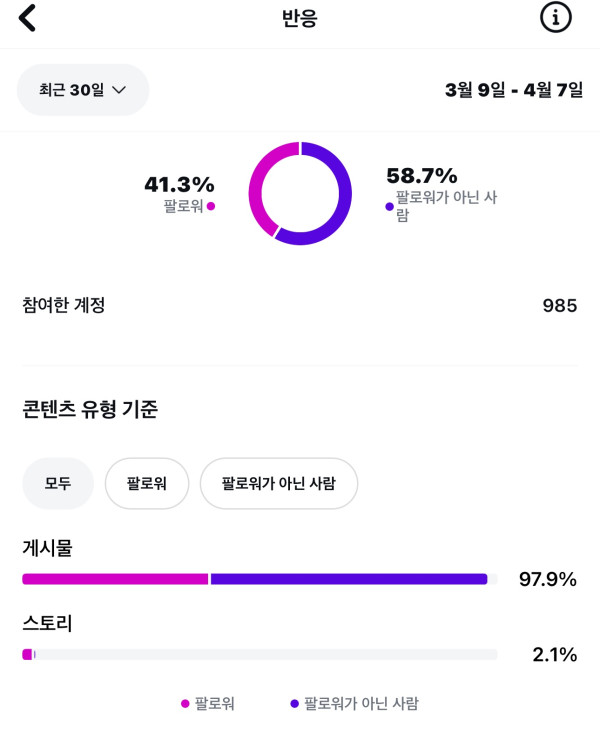This screenshot has height=739, width=600.
Task: Click the 41.3% follower percentage label
Action: click(x=179, y=184)
